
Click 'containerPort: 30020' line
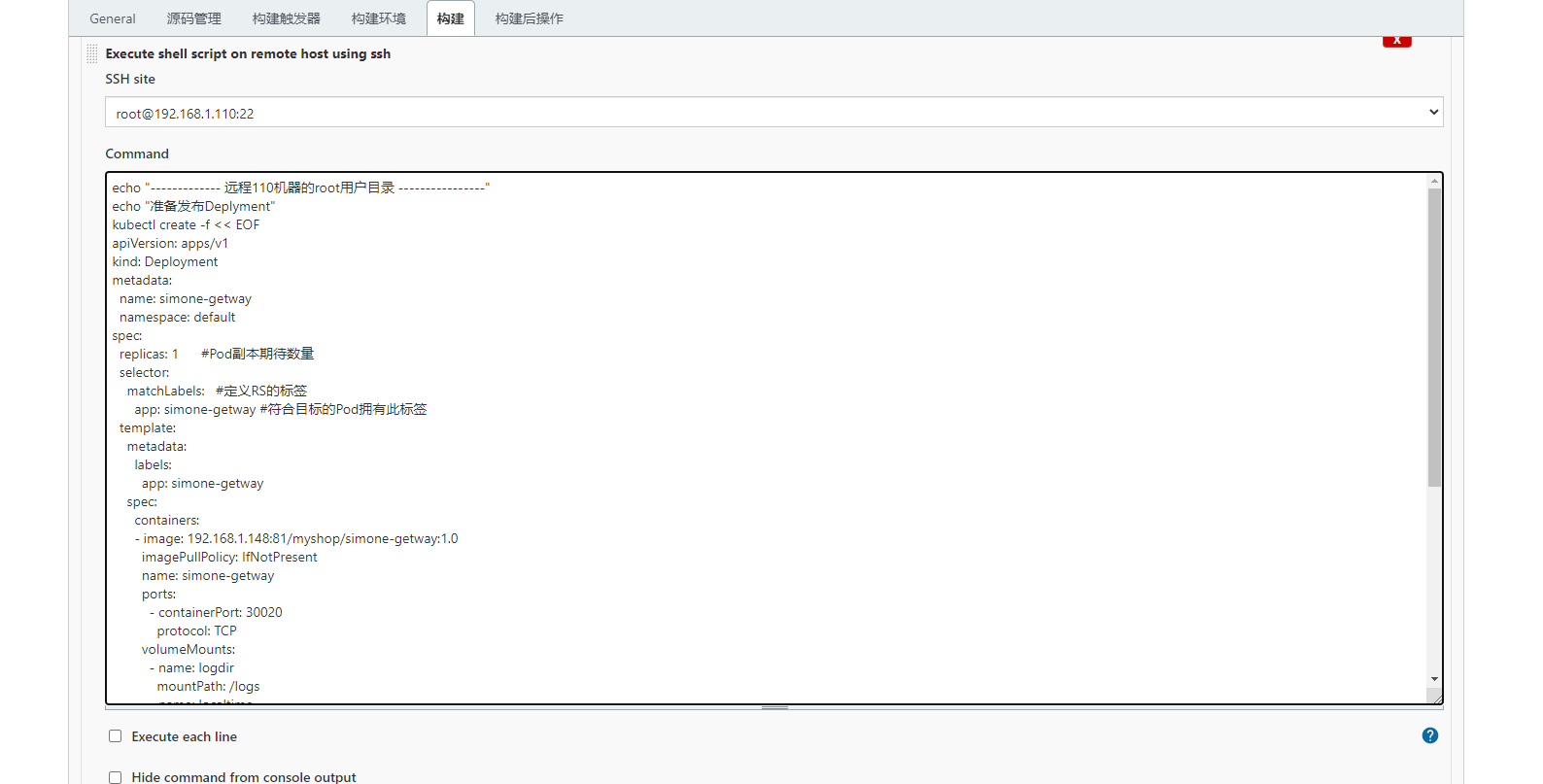coord(216,612)
